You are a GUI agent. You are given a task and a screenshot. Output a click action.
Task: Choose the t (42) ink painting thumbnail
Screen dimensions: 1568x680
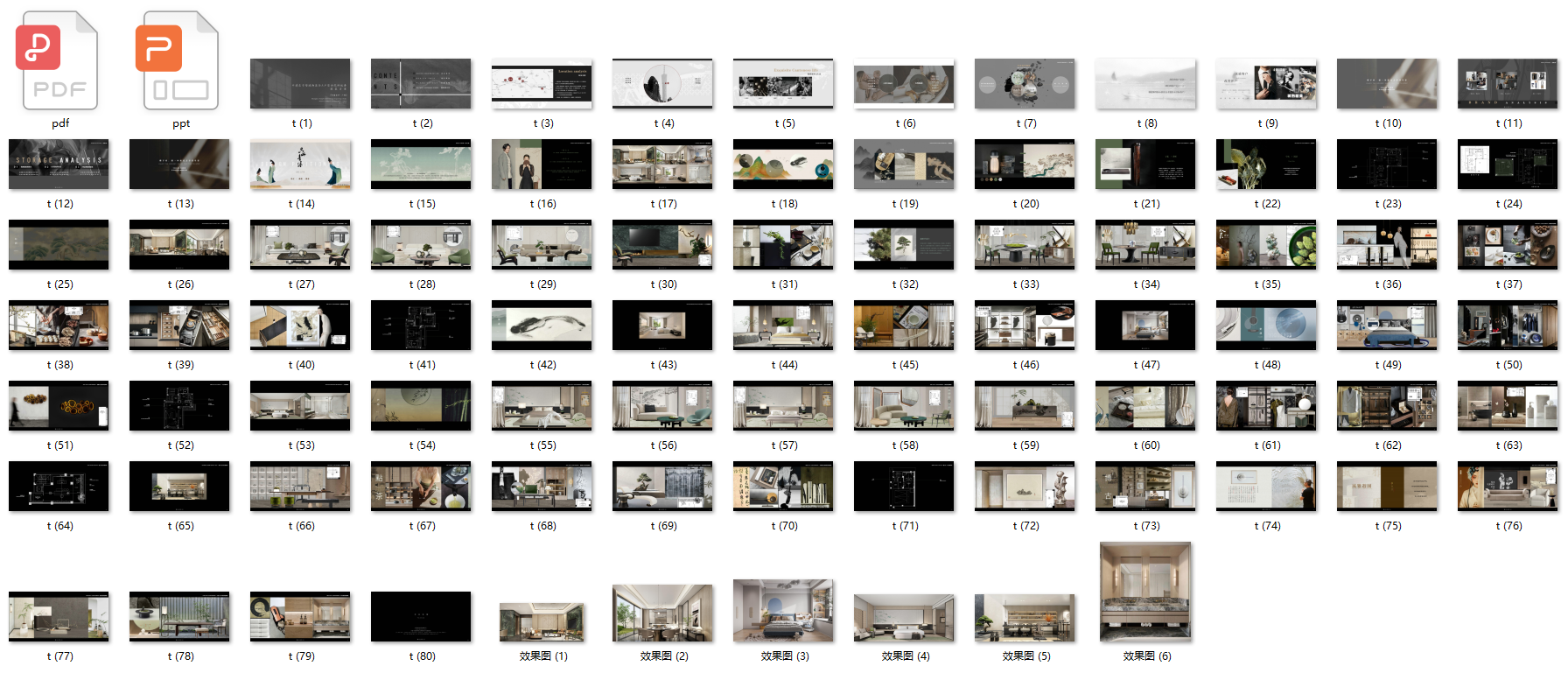(542, 326)
